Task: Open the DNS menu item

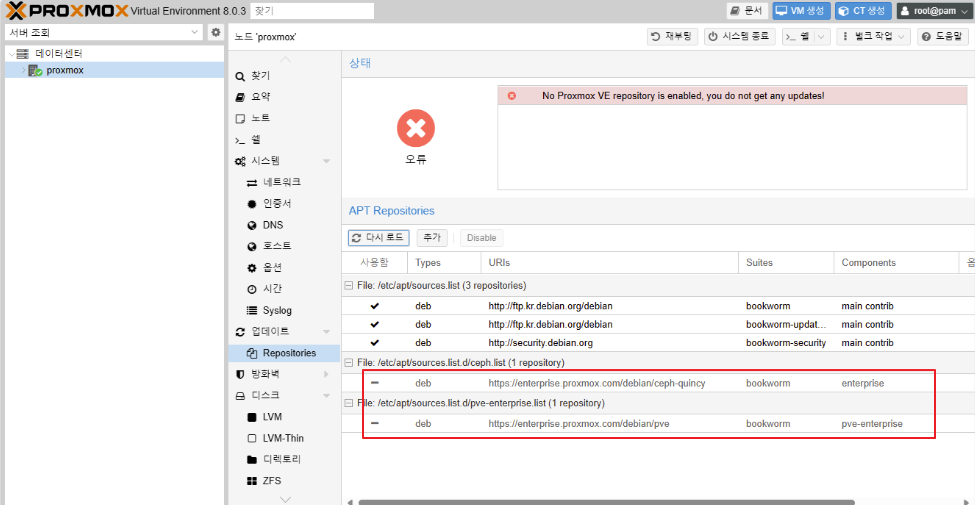Action: point(284,225)
